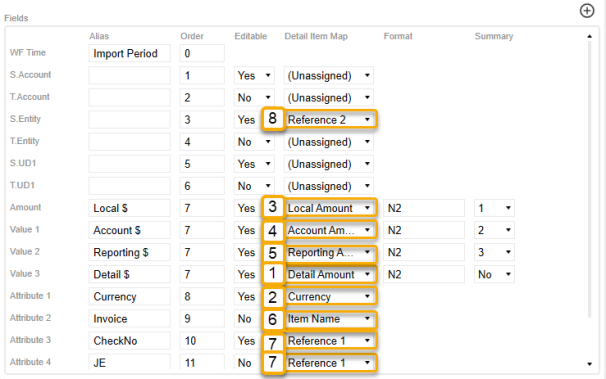The width and height of the screenshot is (606, 379).
Task: Expand Attribute 1 Currency detail map dropdown
Action: click(330, 296)
